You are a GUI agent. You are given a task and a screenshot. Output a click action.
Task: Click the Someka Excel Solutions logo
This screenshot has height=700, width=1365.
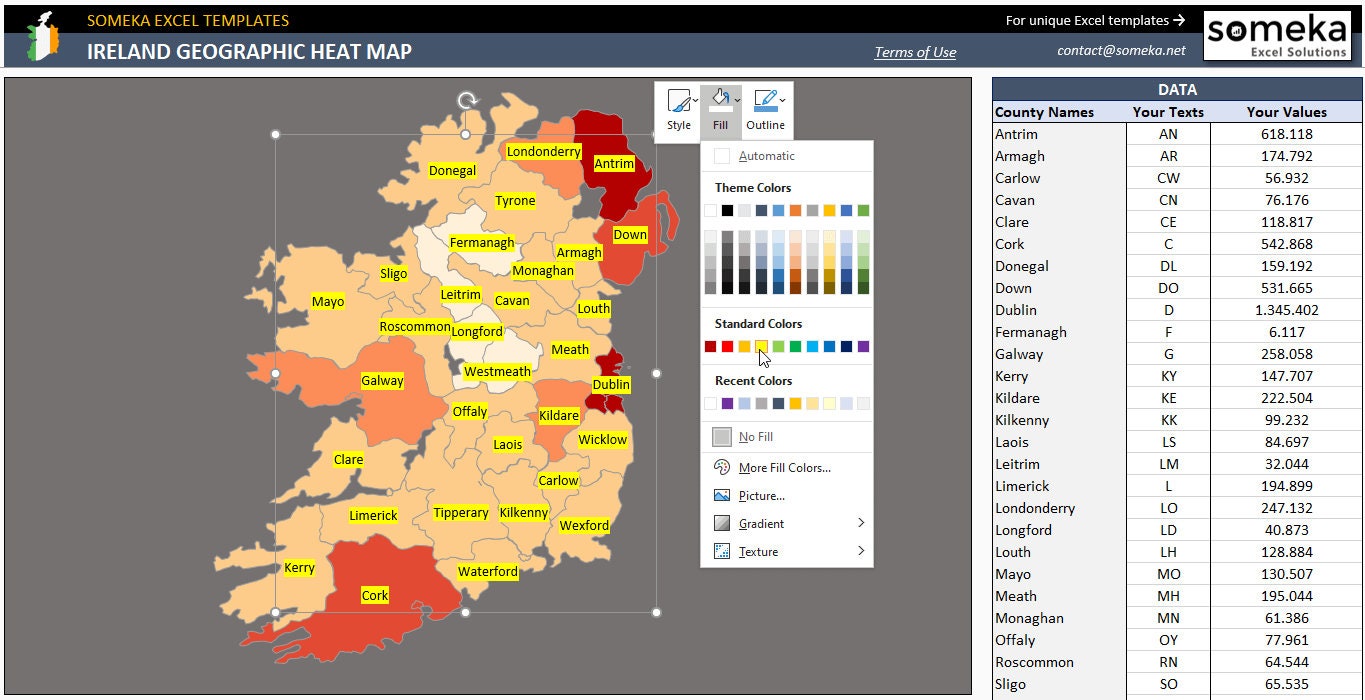1277,36
